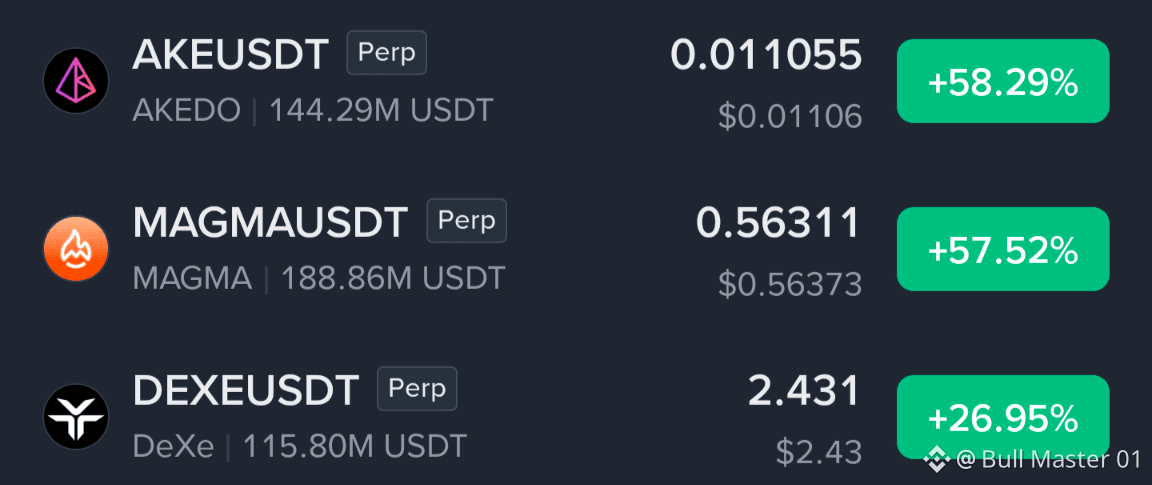The width and height of the screenshot is (1152, 485).
Task: Click the AKEDO 144.29M USDT volume text
Action: click(x=312, y=111)
